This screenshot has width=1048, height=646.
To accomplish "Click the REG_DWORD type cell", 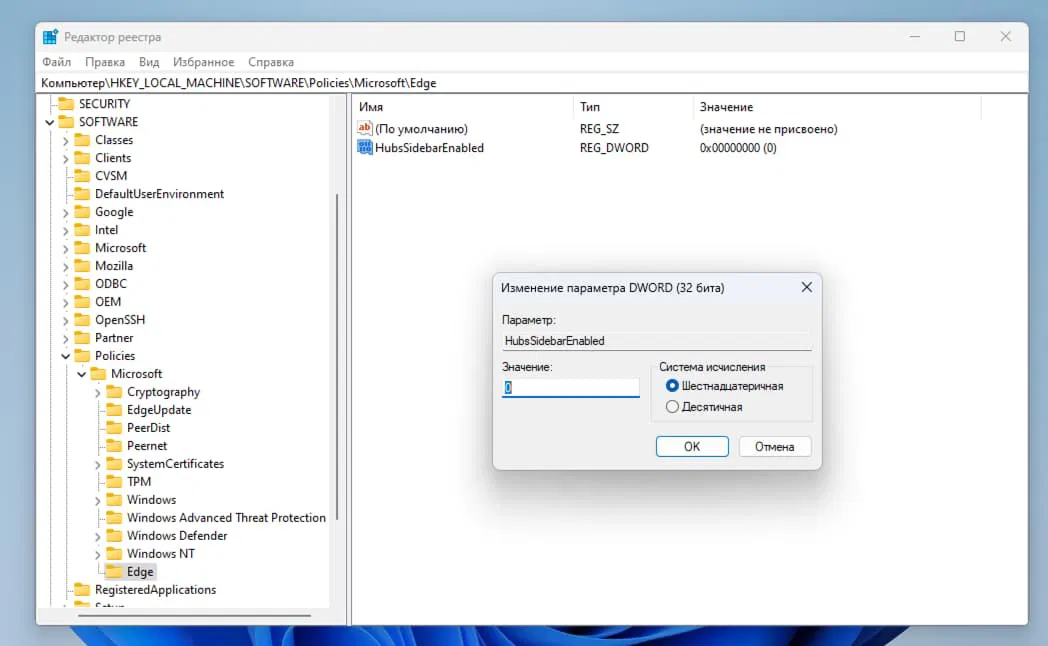I will [x=614, y=148].
